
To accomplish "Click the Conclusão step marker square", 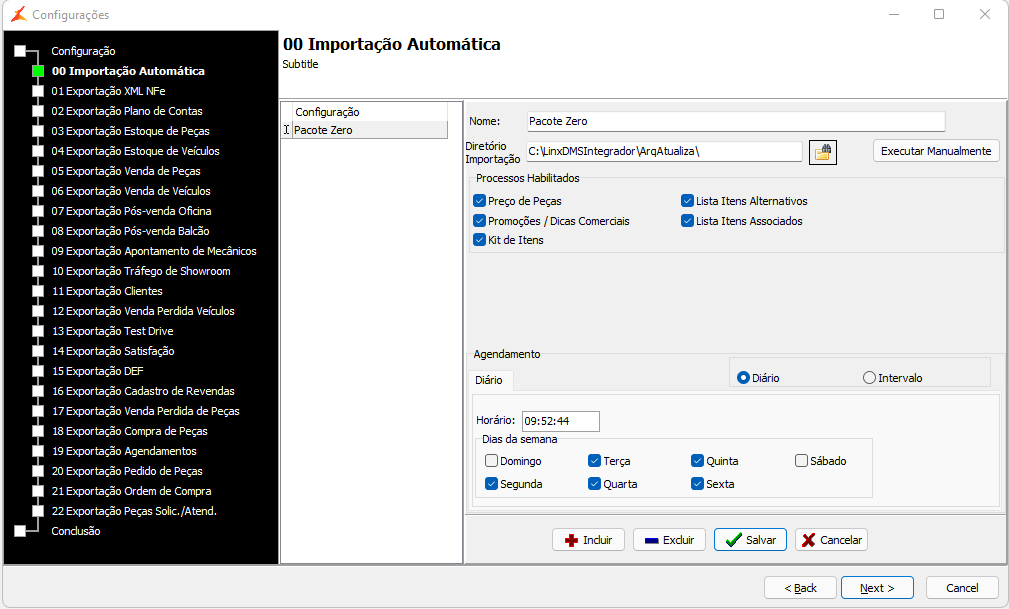I will tap(20, 531).
